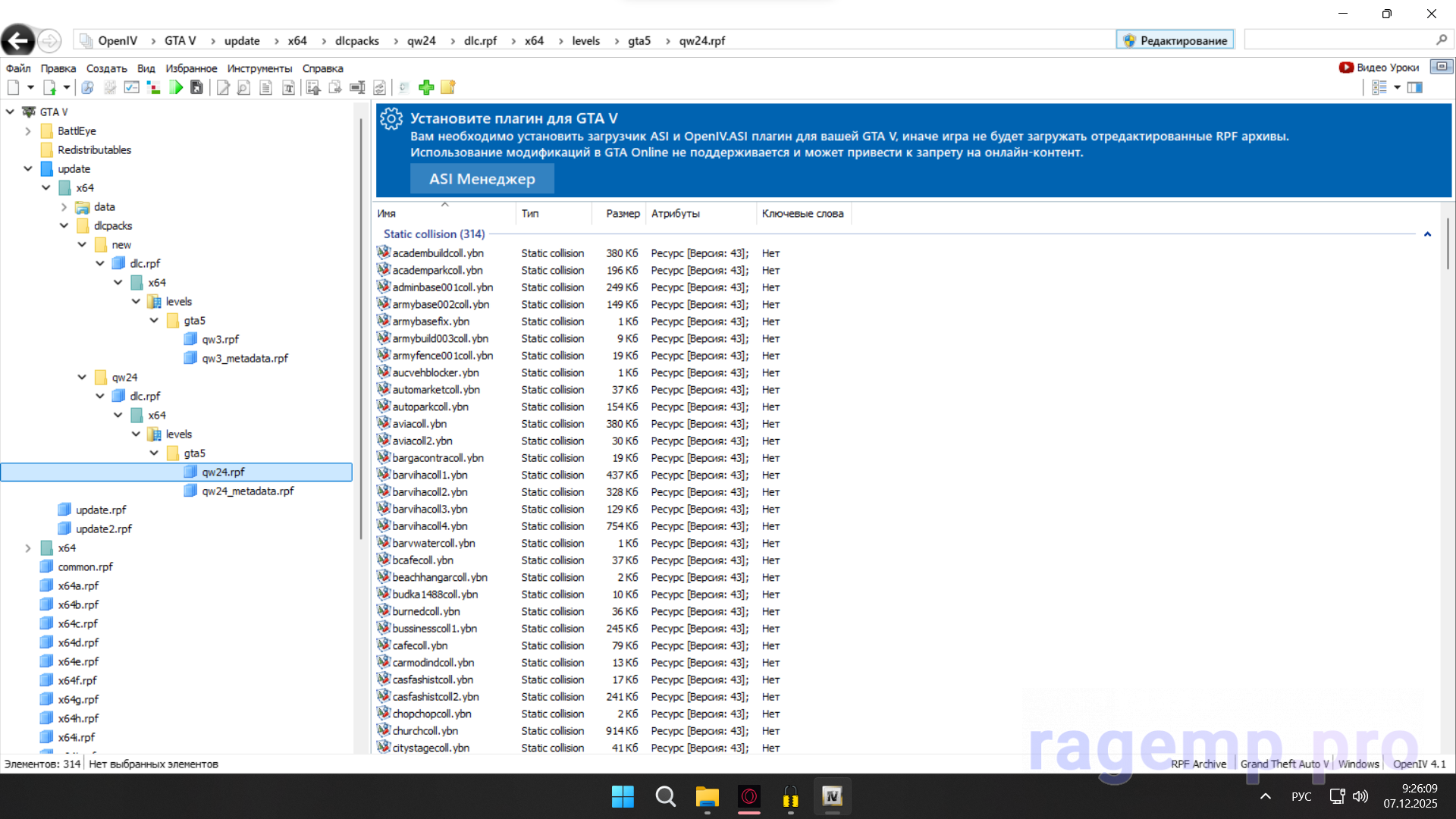
Task: Open the OpenIV app on the taskbar
Action: [x=832, y=796]
